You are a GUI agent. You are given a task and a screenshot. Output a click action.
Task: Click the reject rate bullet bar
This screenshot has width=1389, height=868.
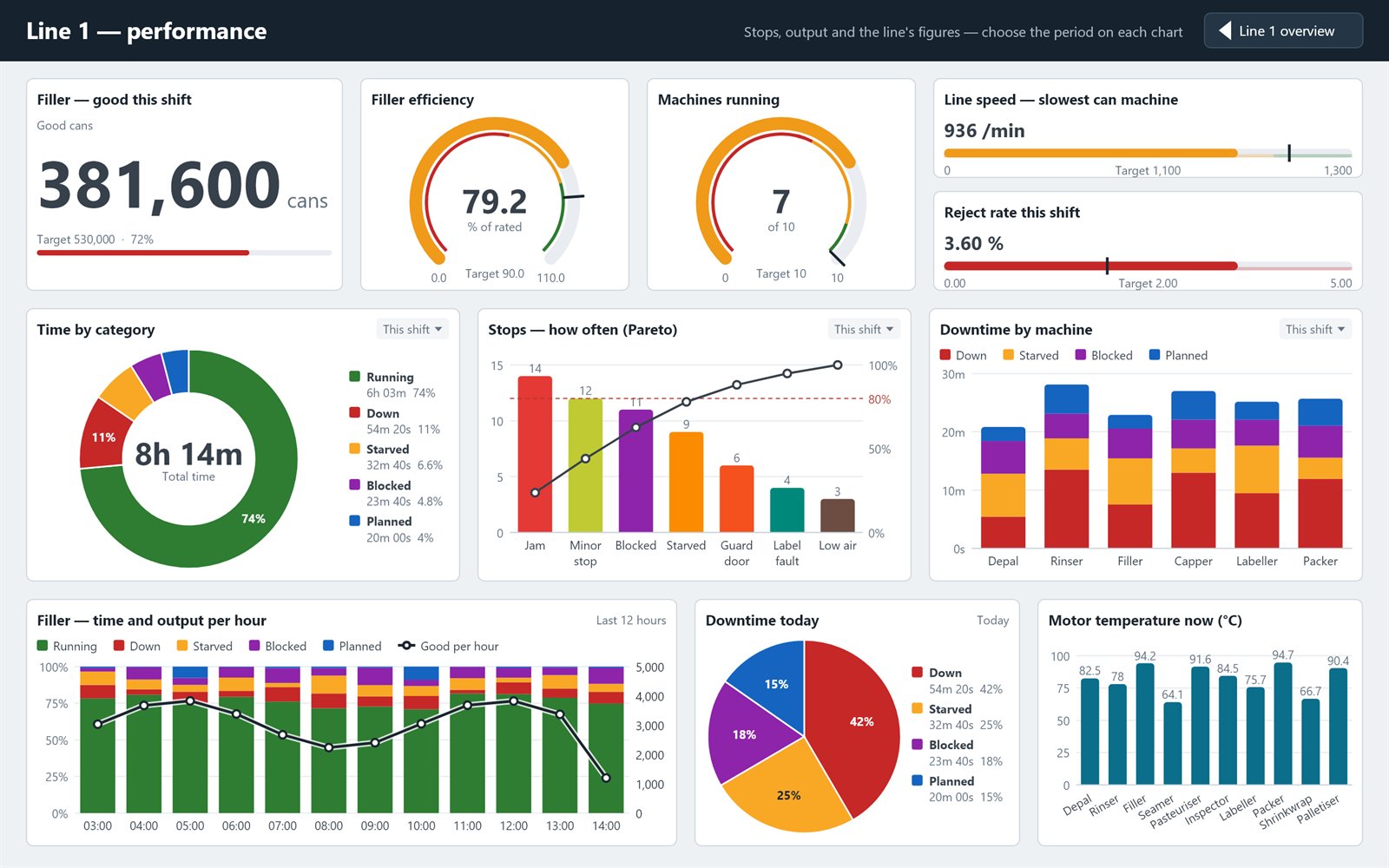point(1148,266)
